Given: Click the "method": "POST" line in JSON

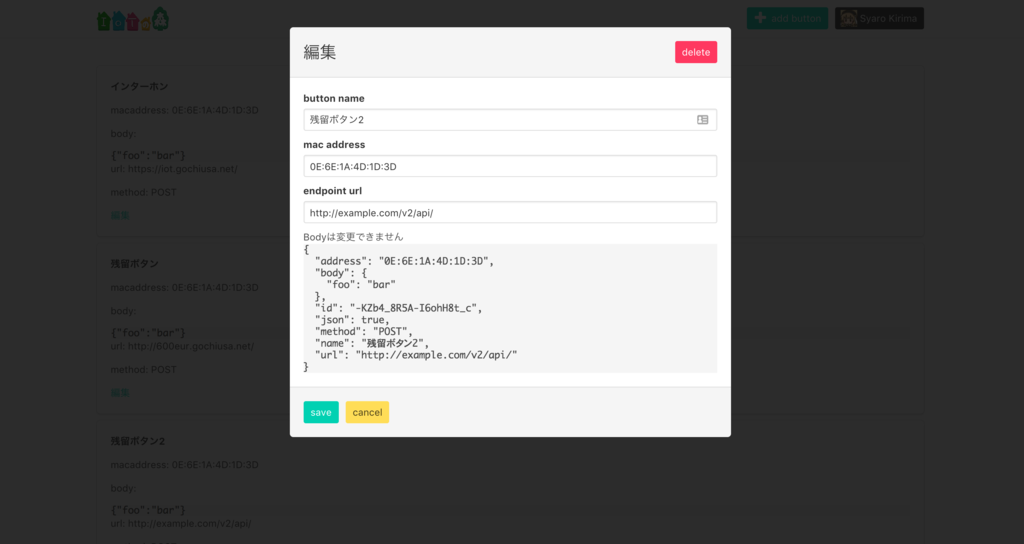Looking at the screenshot, I should tap(364, 331).
